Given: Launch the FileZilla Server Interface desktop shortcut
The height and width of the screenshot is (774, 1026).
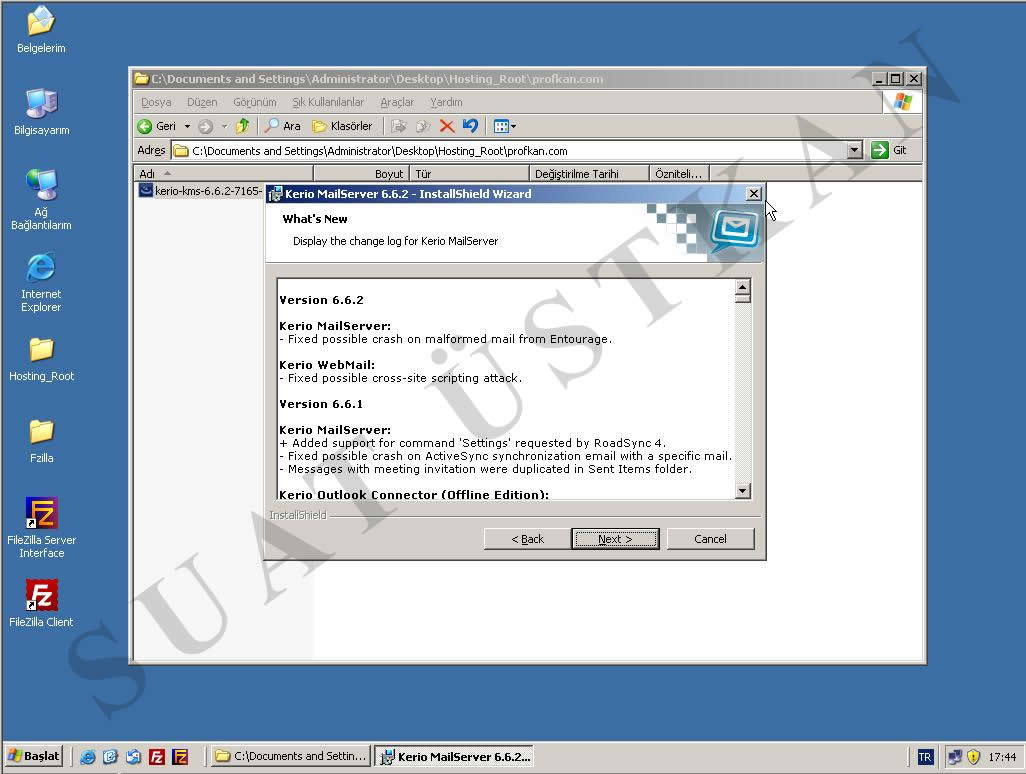Looking at the screenshot, I should click(x=41, y=527).
